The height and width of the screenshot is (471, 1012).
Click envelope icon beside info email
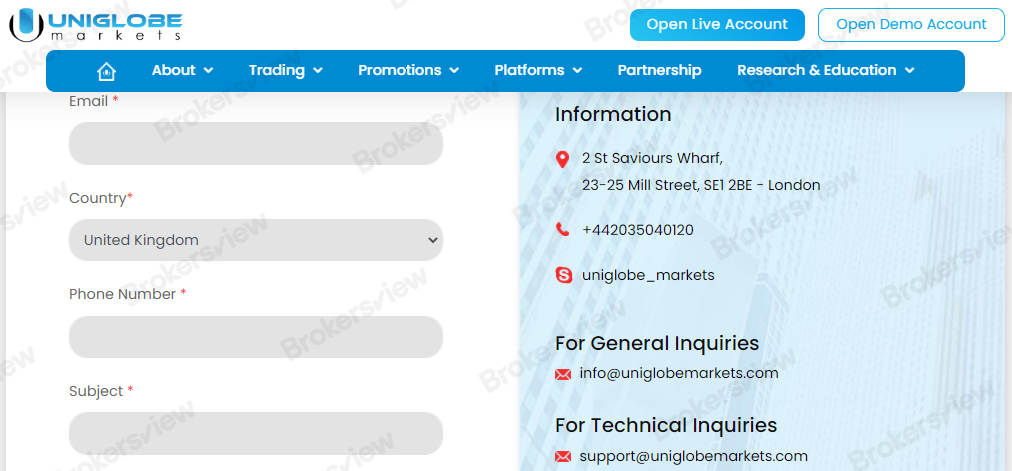pos(563,374)
